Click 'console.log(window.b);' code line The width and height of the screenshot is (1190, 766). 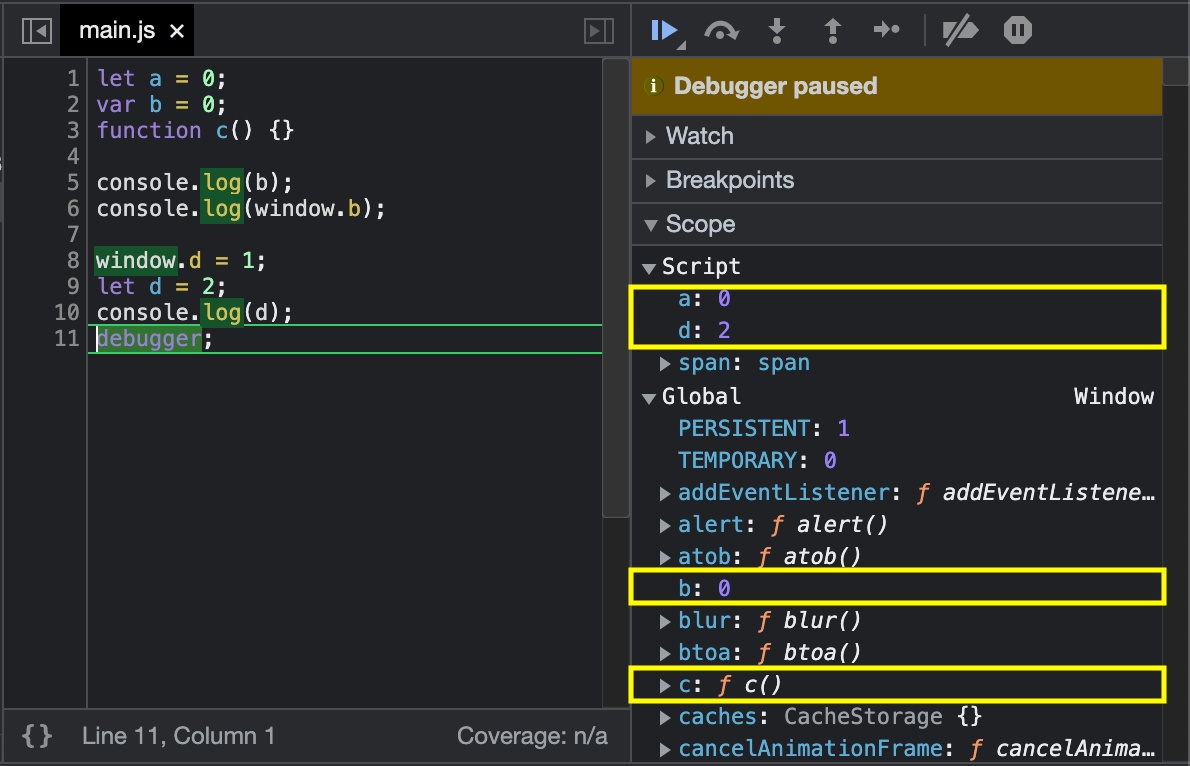pos(241,209)
